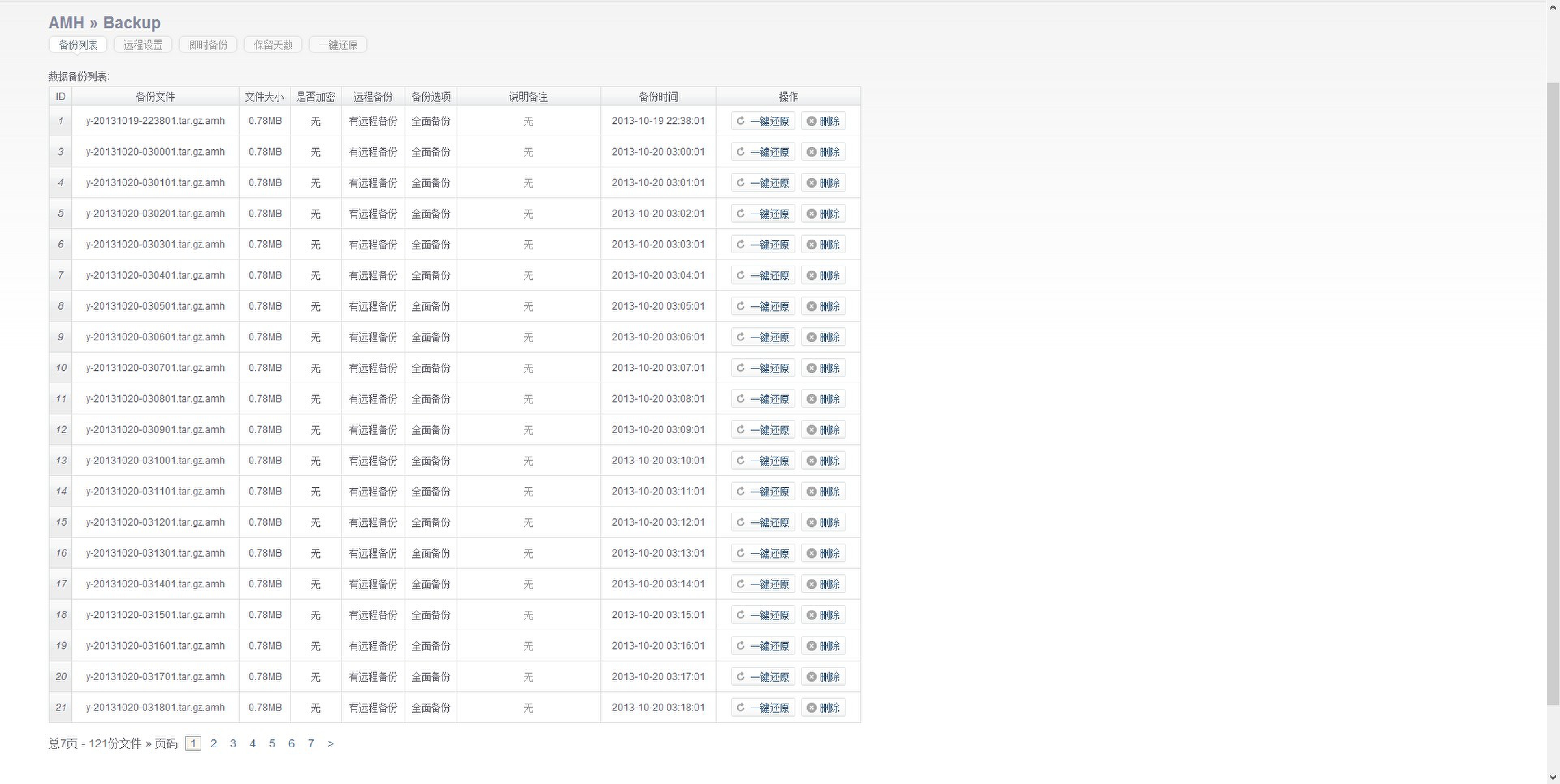Select the 保留天数 tab

tap(273, 45)
